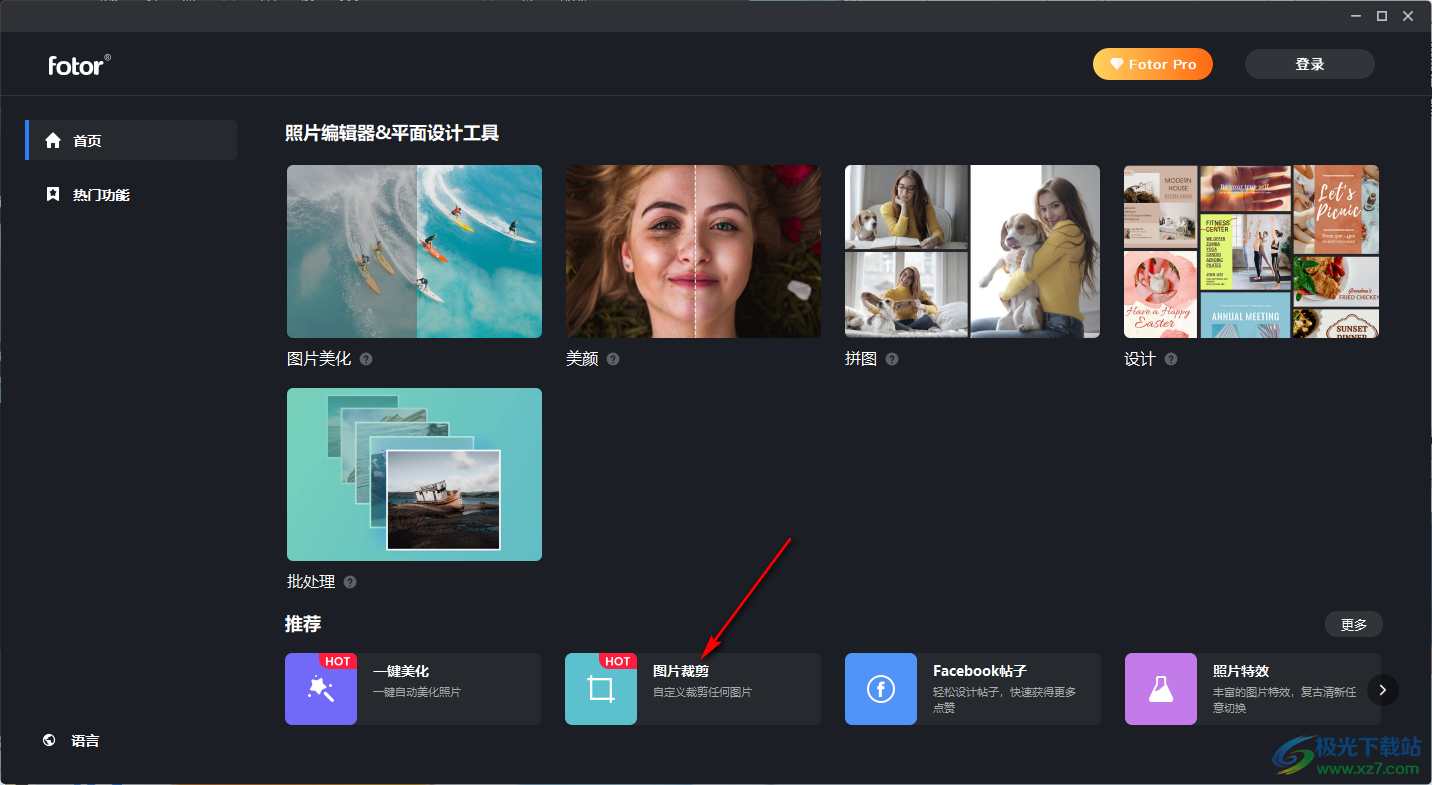The height and width of the screenshot is (785, 1432).
Task: Click the help icon beside 设计
Action: pyautogui.click(x=1171, y=359)
